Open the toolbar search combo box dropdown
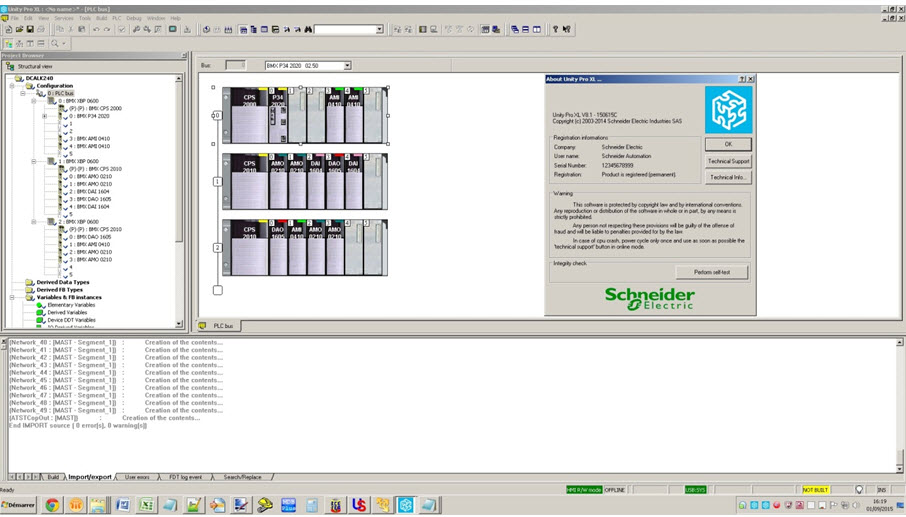The width and height of the screenshot is (906, 517). [x=380, y=29]
